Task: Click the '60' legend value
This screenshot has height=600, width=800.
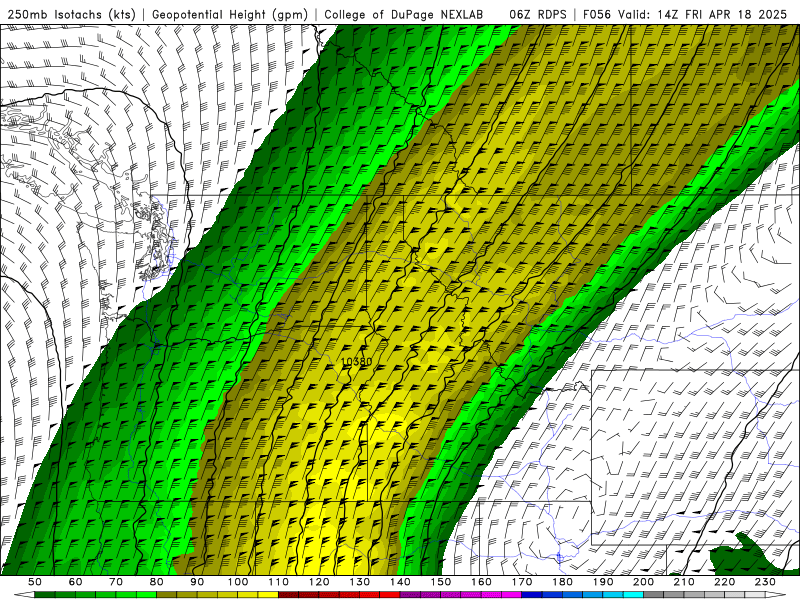Action: tap(76, 582)
